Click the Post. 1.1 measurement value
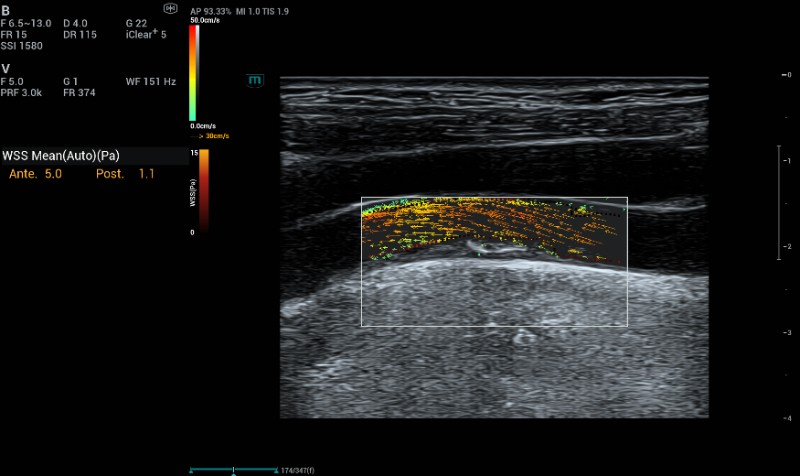800x476 pixels. 126,174
